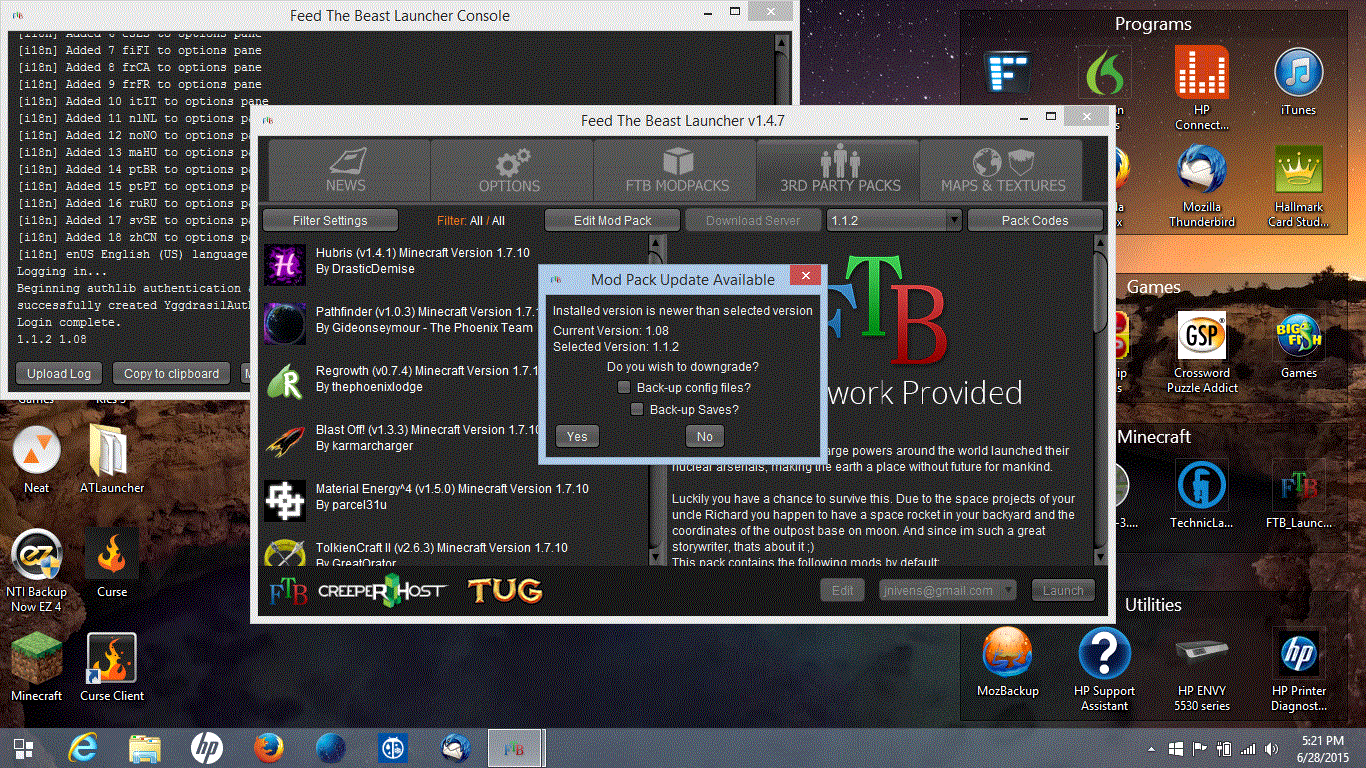This screenshot has width=1366, height=768.
Task: Click the Edit profile button
Action: (843, 590)
